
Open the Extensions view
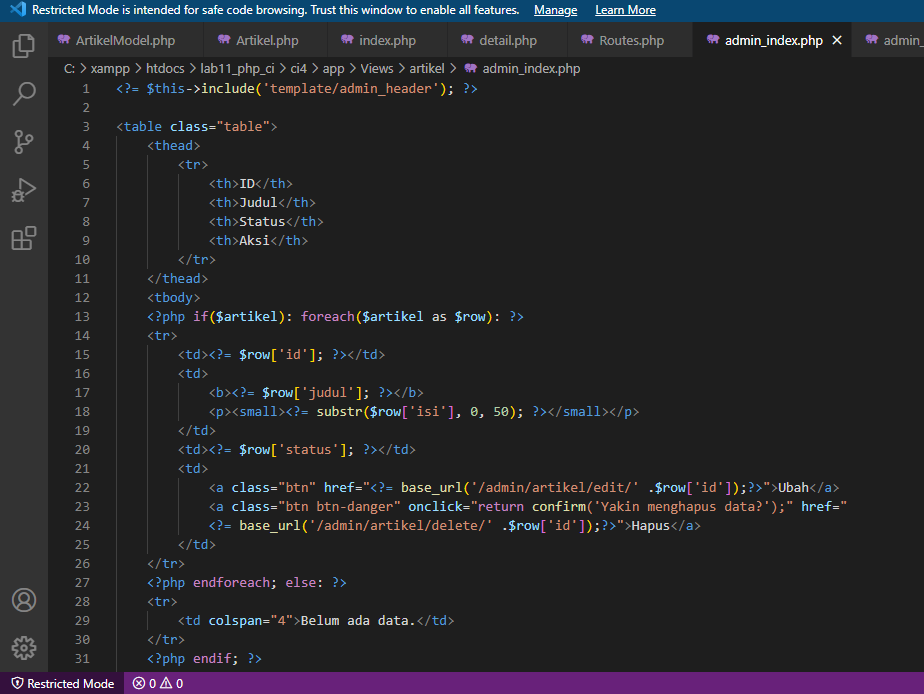click(23, 238)
